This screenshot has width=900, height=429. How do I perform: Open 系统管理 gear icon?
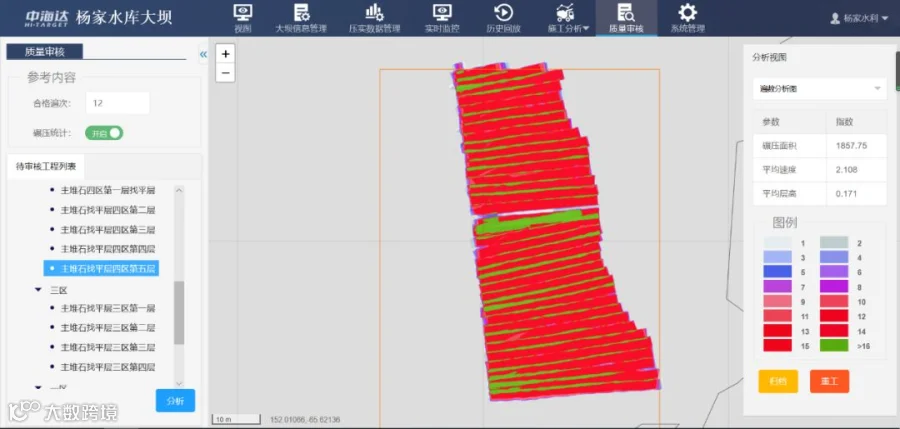tap(687, 12)
